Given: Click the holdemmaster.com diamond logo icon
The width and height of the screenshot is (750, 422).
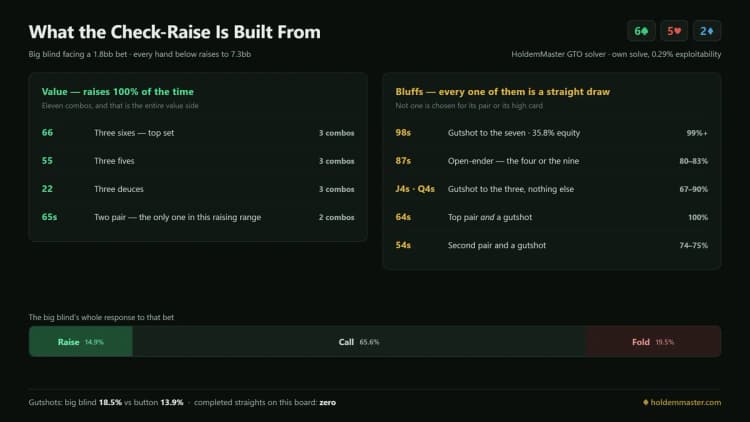Looking at the screenshot, I should [646, 402].
